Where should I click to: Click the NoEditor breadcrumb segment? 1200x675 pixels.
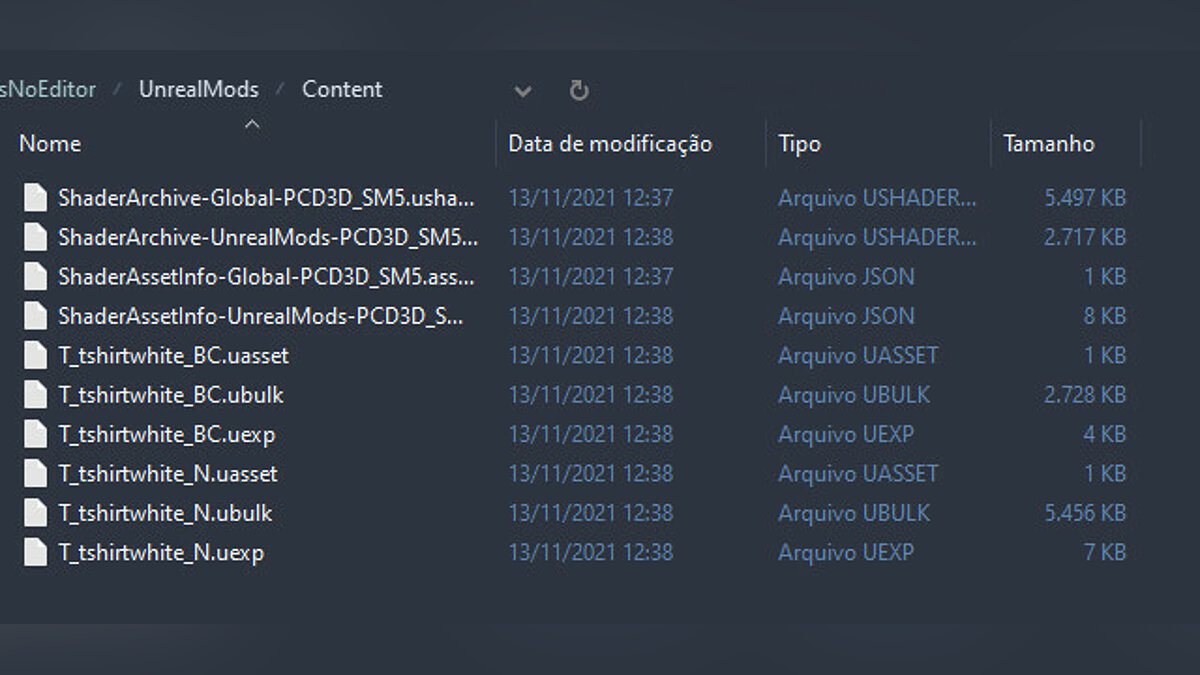(x=48, y=89)
